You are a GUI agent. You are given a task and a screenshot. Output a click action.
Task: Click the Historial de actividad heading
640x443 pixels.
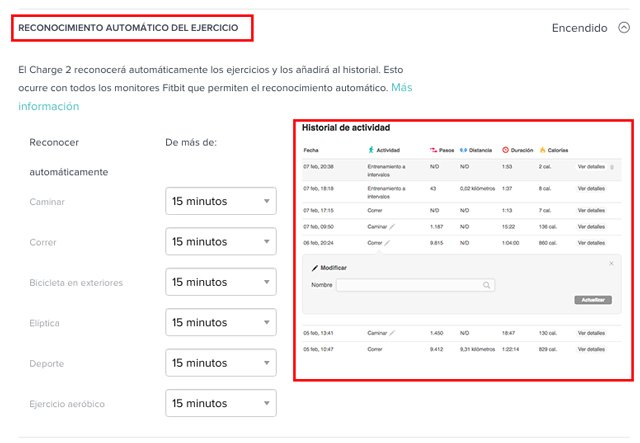coord(346,128)
